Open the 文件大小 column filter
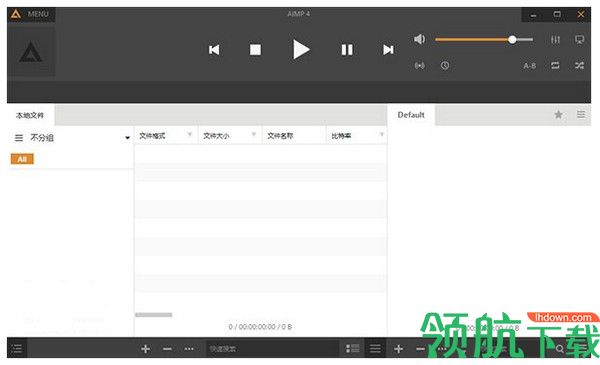600x365 pixels. (x=254, y=134)
